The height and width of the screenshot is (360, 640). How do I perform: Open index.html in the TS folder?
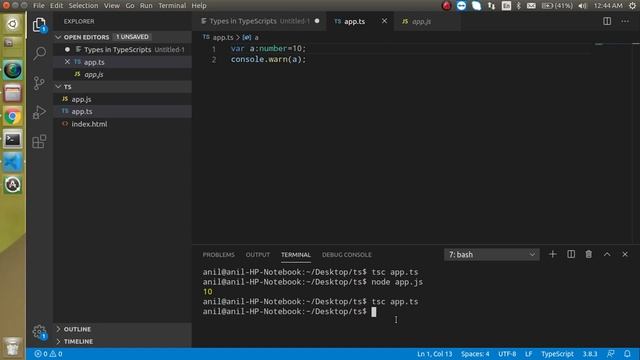click(122, 124)
